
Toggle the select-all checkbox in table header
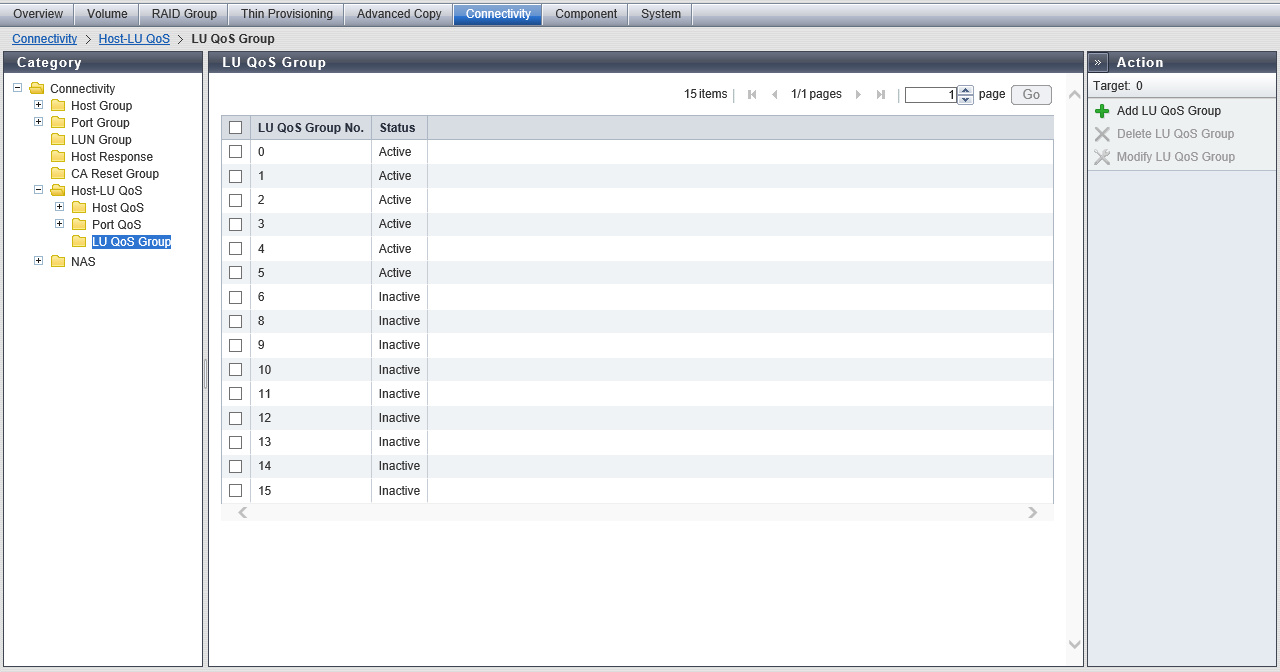(236, 128)
